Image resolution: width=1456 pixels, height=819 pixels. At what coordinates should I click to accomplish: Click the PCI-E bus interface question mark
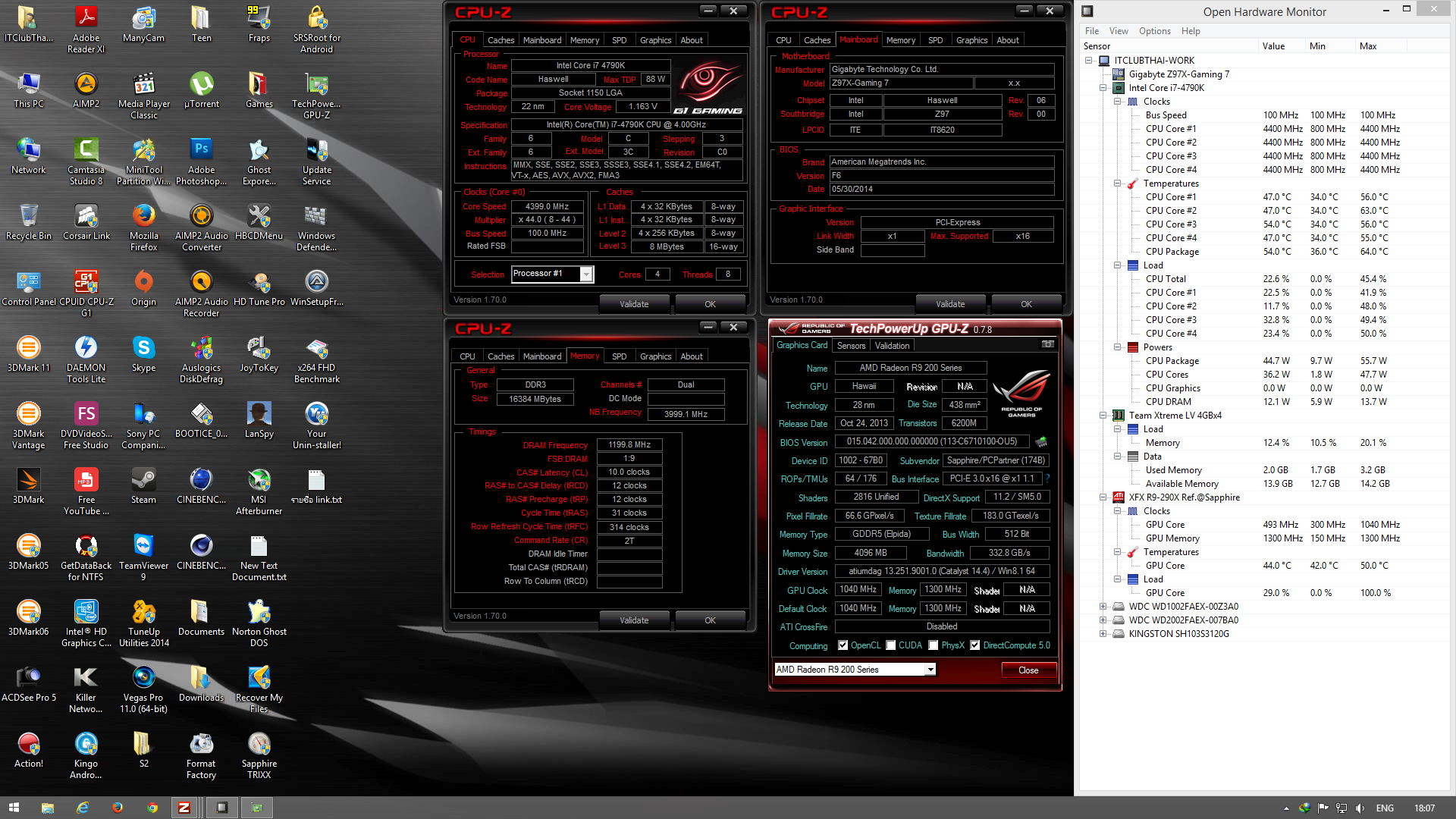[x=1047, y=479]
